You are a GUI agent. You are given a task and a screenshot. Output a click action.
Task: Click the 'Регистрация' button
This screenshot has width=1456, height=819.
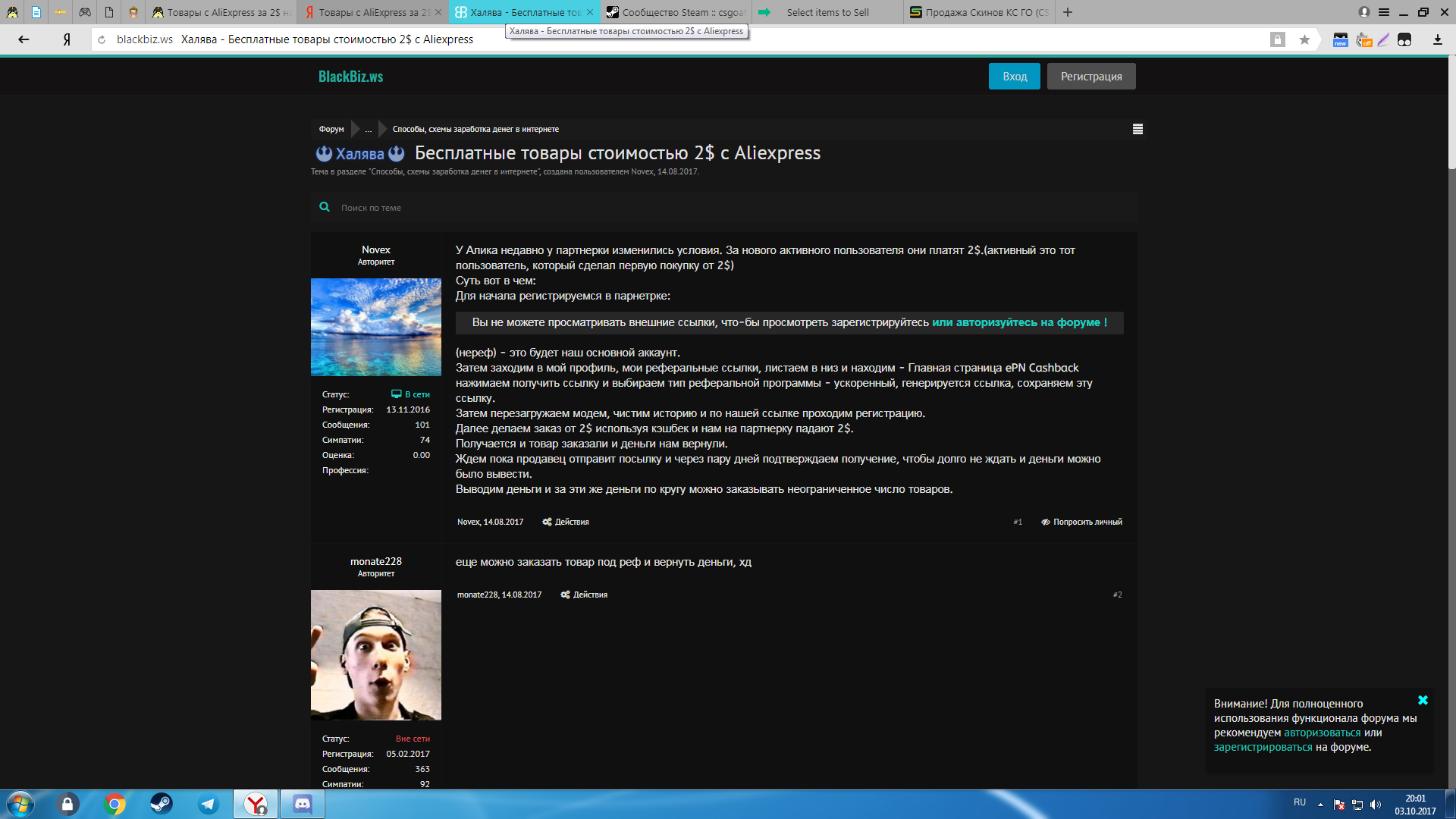coord(1091,77)
